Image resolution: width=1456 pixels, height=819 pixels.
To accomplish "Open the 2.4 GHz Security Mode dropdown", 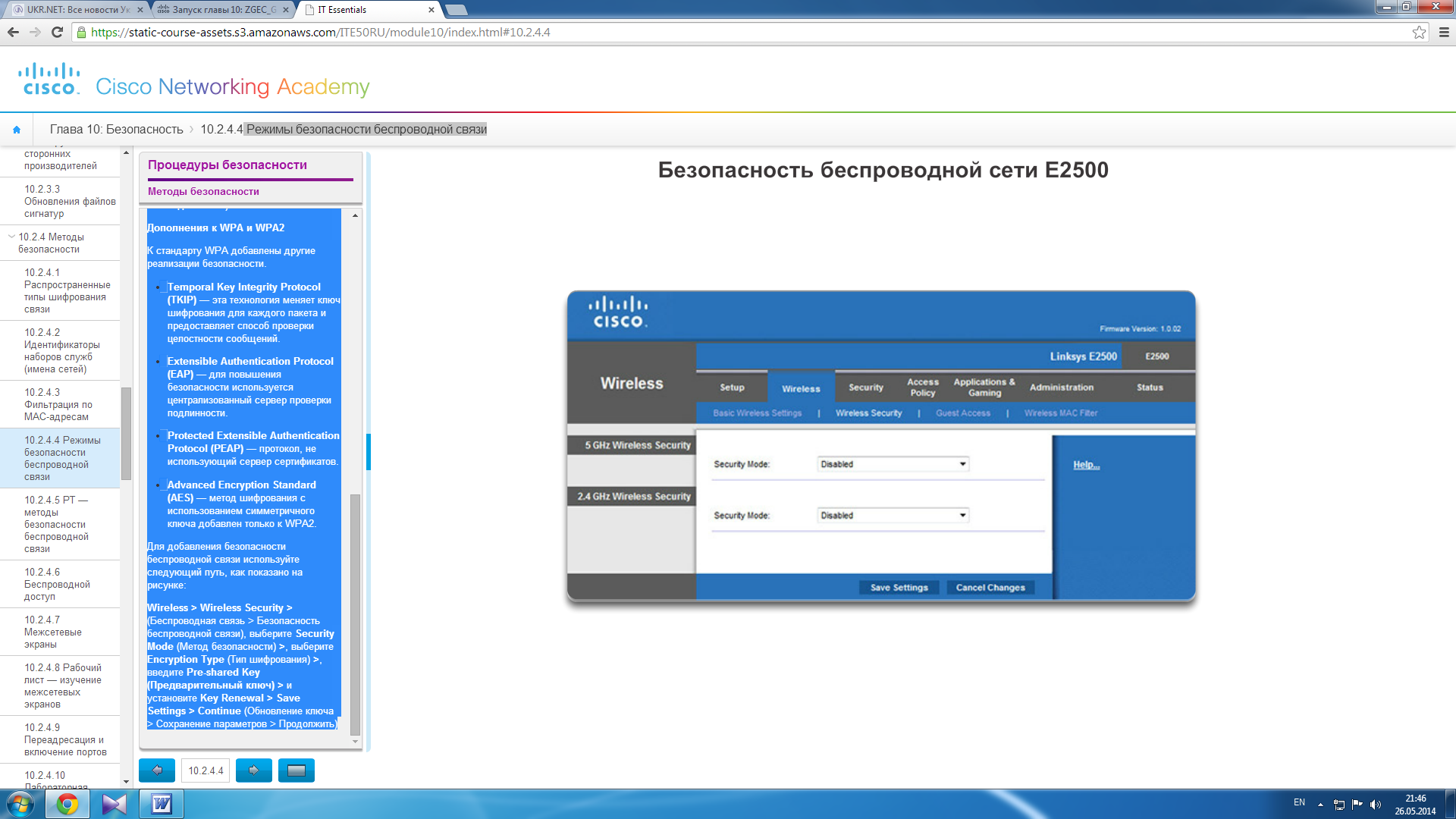I will pos(893,515).
